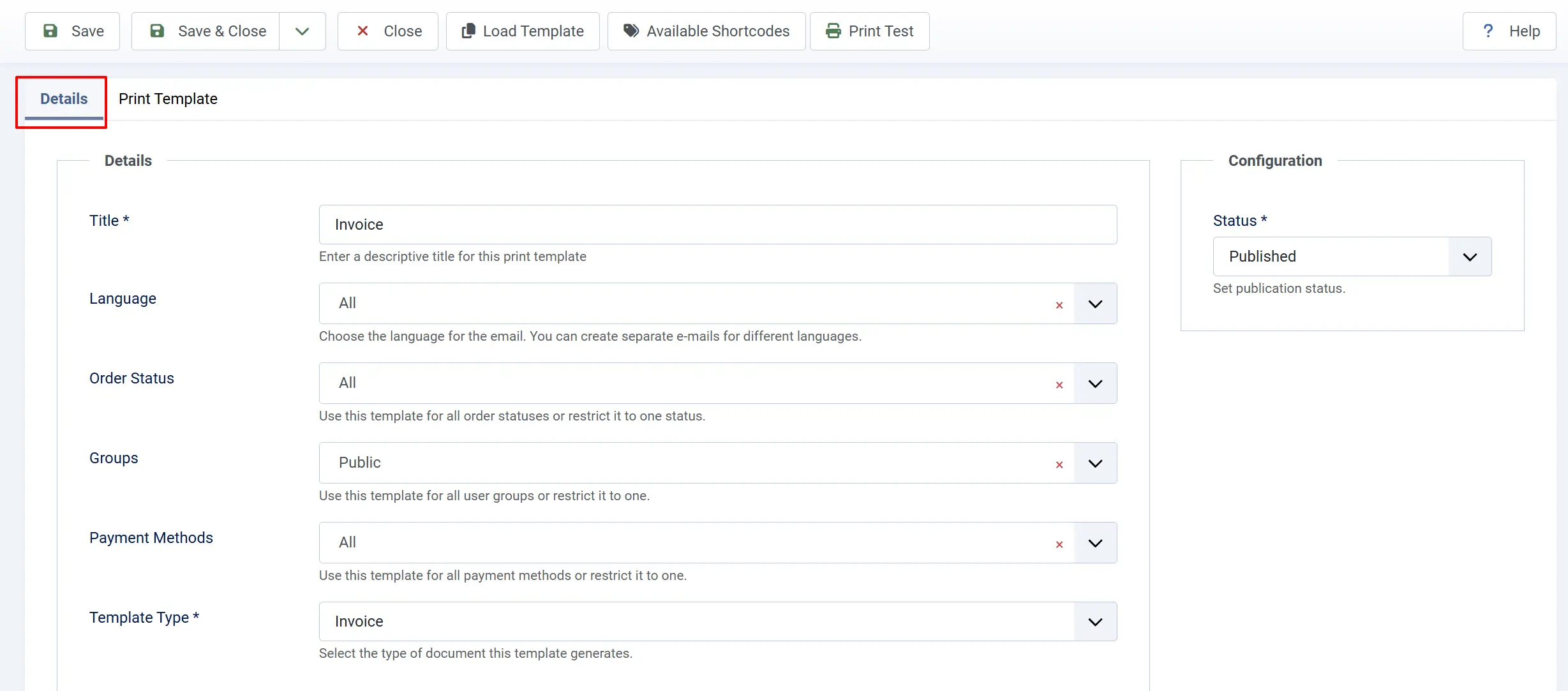Click the Configuration section heading
Viewport: 1568px width, 691px height.
tap(1275, 161)
